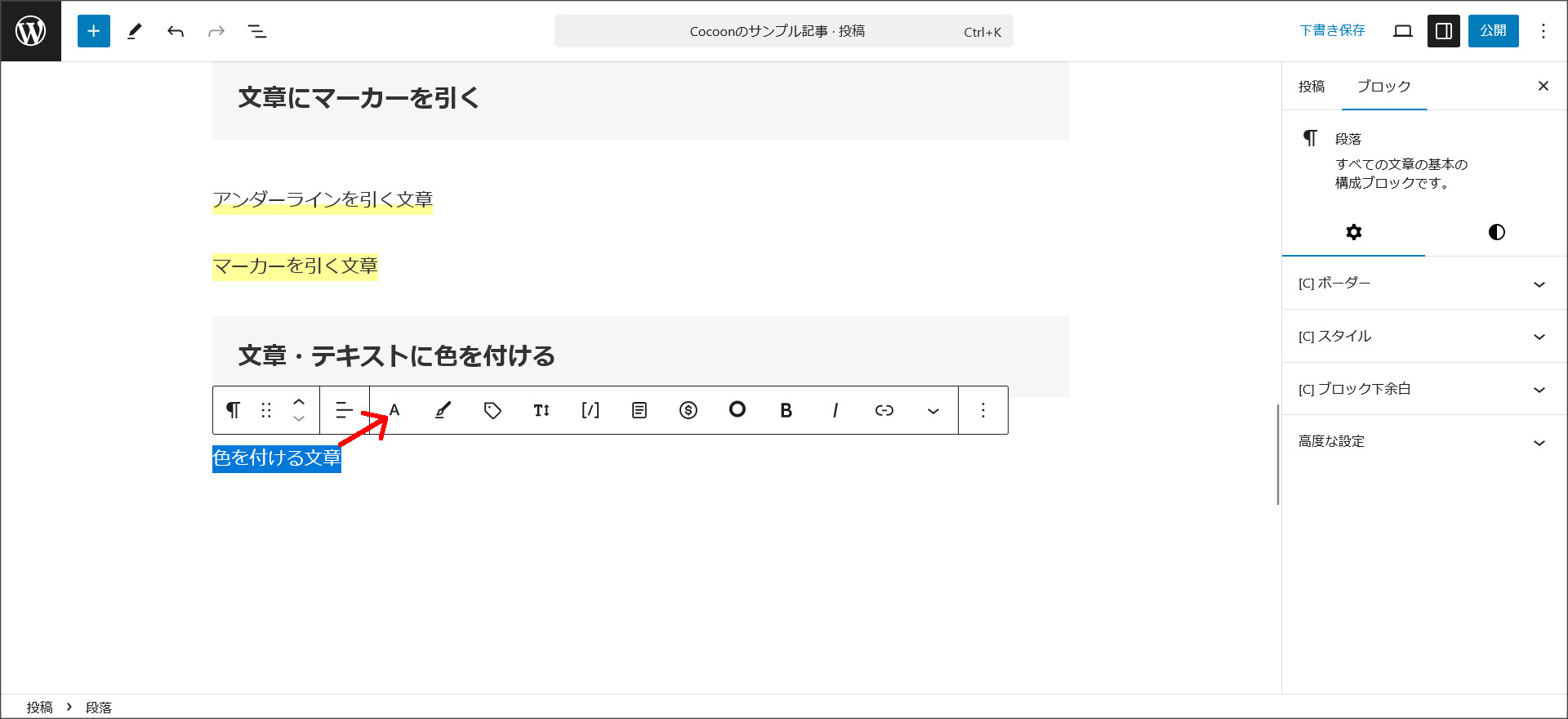Click the 下書き保存 save draft link
The height and width of the screenshot is (719, 1568).
[1332, 31]
